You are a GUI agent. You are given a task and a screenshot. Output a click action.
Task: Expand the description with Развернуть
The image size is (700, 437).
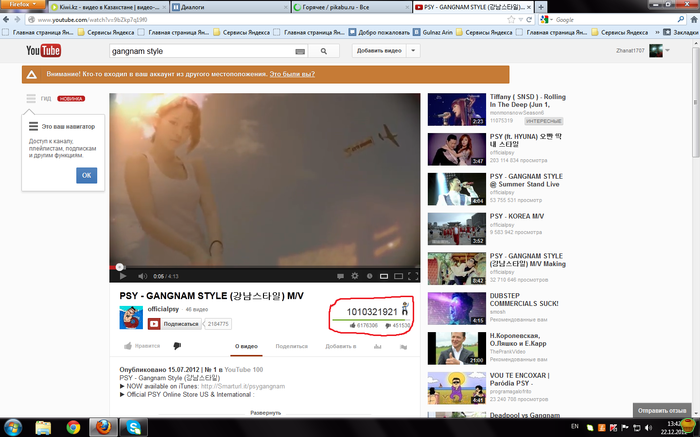(266, 413)
